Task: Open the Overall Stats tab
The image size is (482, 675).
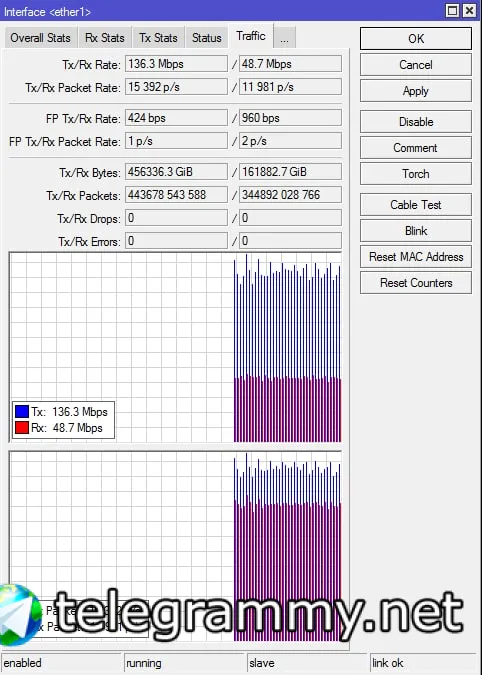Action: pos(40,38)
